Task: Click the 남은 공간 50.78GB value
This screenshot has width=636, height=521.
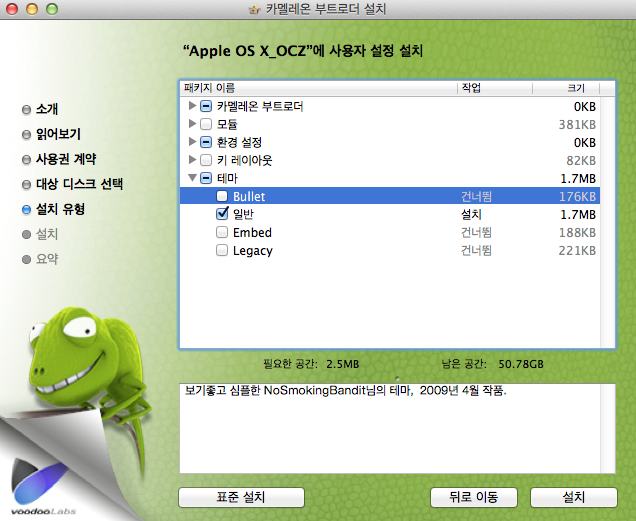Action: [521, 364]
